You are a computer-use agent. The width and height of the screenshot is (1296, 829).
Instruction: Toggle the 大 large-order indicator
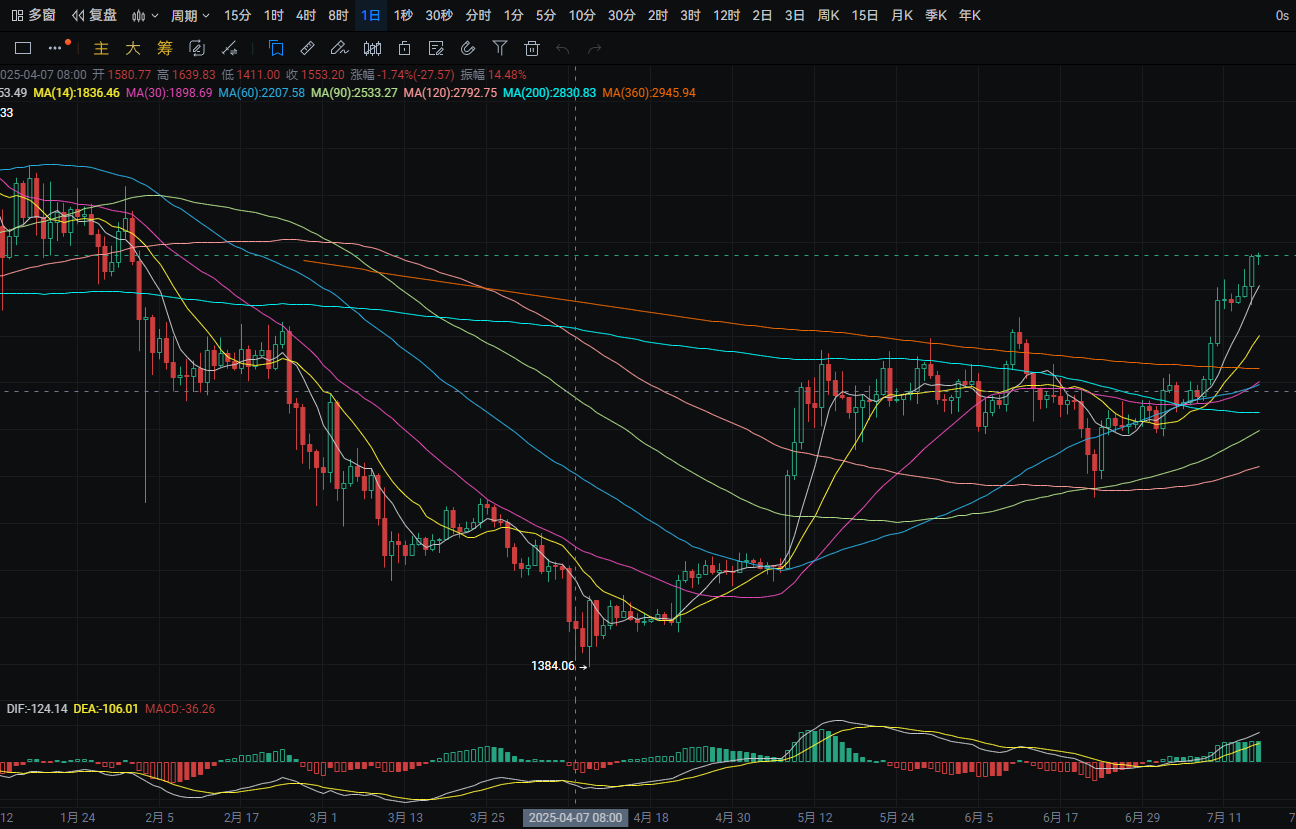[x=132, y=47]
